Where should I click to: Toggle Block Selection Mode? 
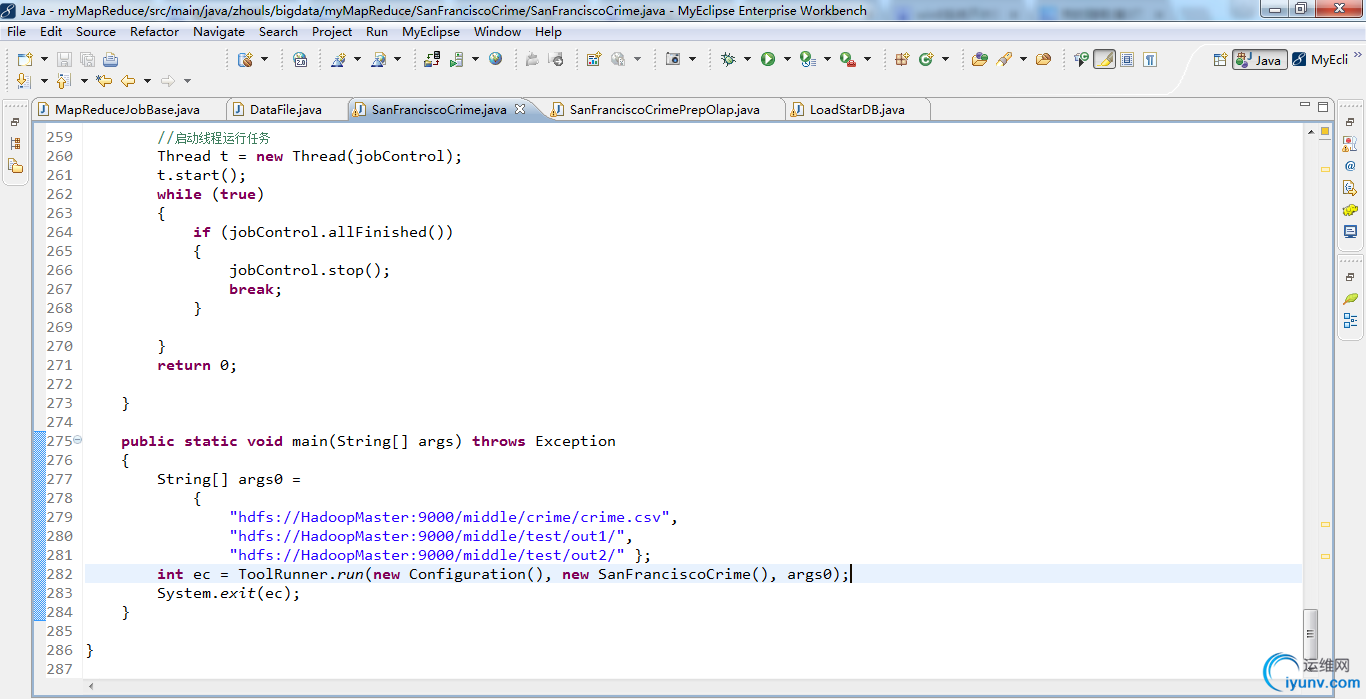[x=1127, y=60]
